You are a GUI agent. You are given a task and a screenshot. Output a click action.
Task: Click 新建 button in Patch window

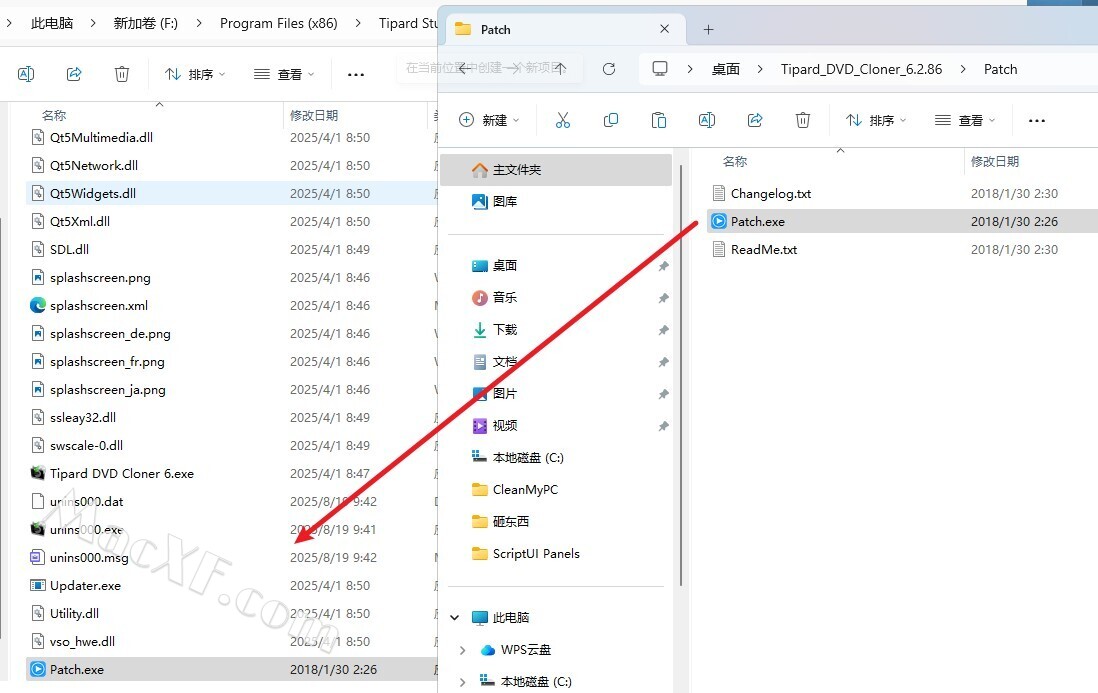[489, 120]
